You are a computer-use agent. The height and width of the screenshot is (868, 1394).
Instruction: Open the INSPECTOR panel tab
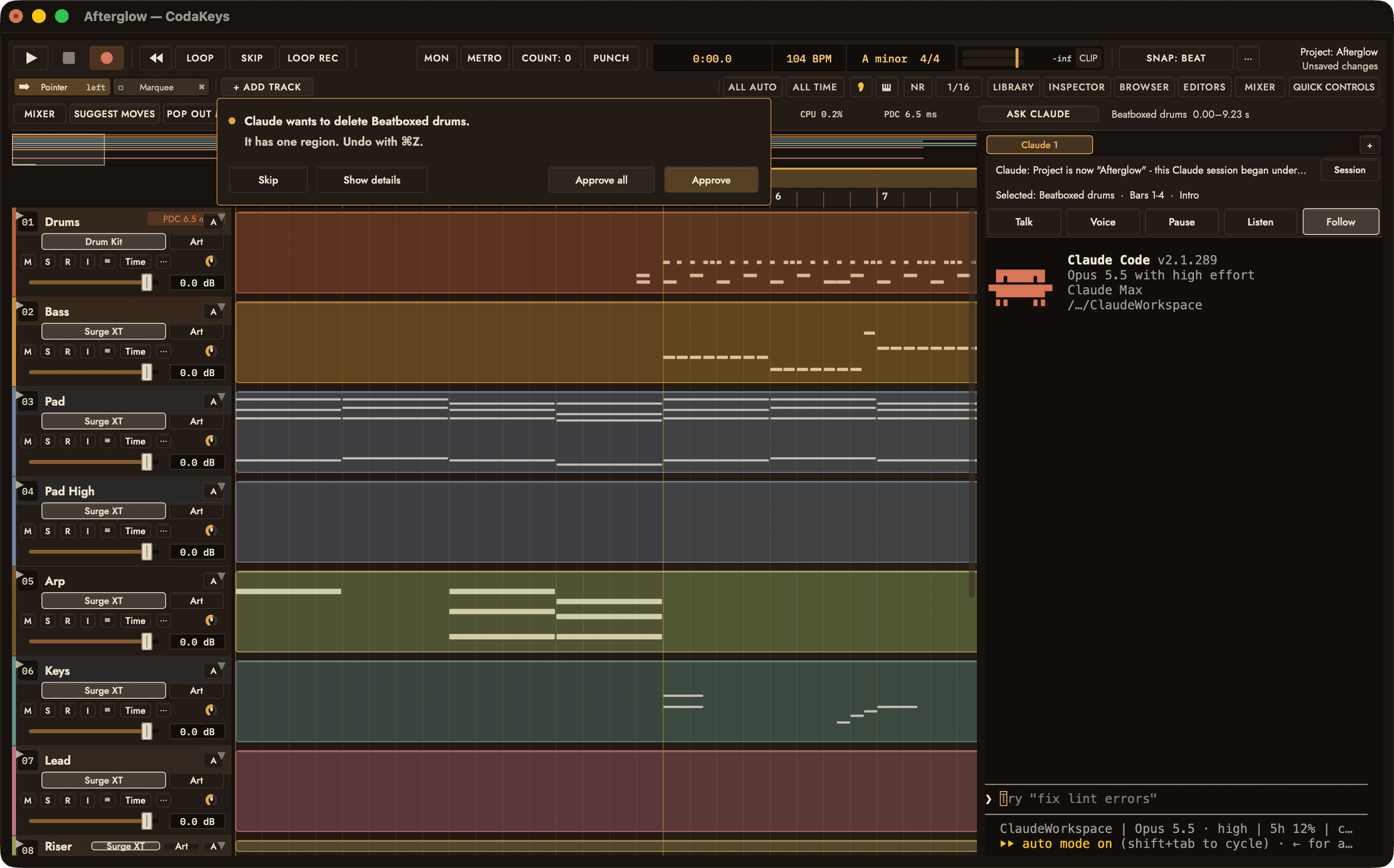[x=1076, y=87]
